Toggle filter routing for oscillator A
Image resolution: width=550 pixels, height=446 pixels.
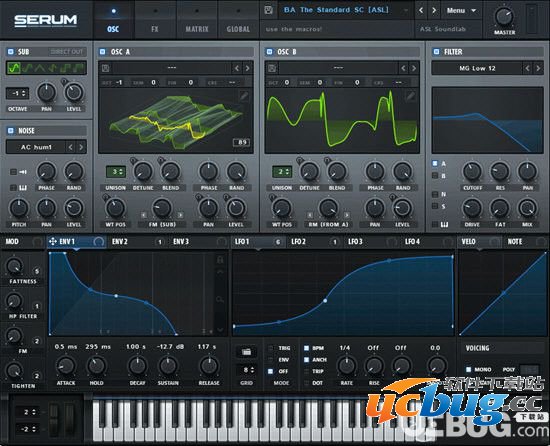click(x=435, y=163)
